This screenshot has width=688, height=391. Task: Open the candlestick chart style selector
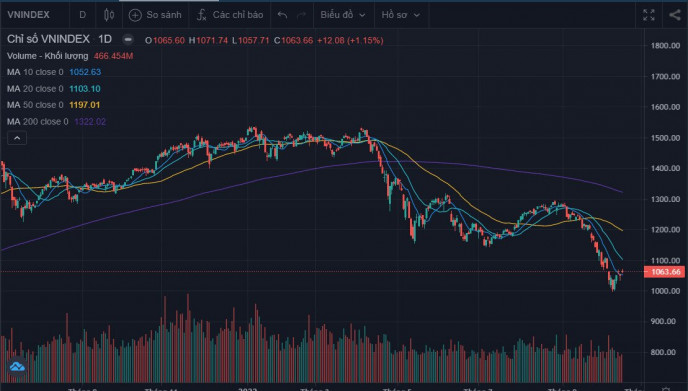tap(109, 15)
